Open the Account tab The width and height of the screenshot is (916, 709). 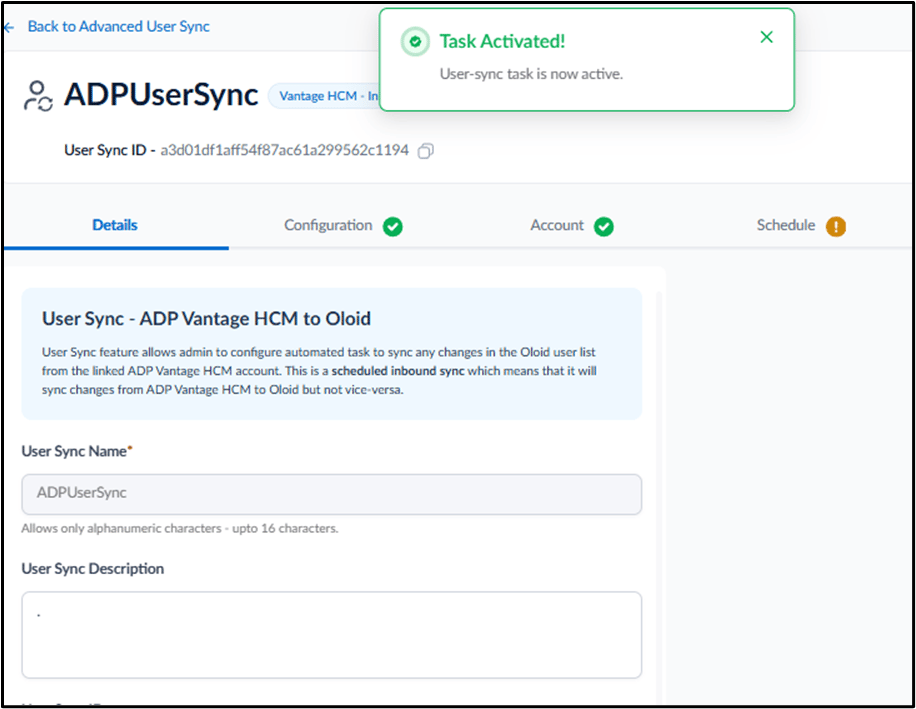click(x=557, y=225)
